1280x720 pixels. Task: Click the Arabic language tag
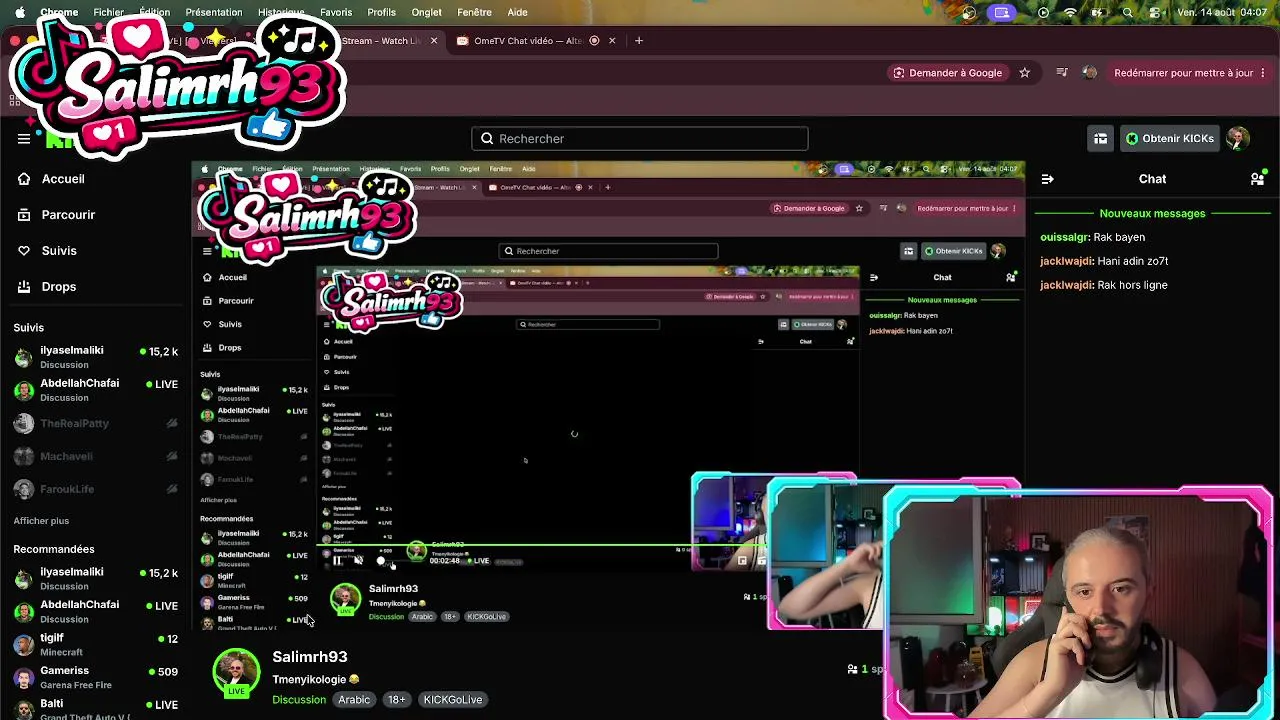point(354,700)
